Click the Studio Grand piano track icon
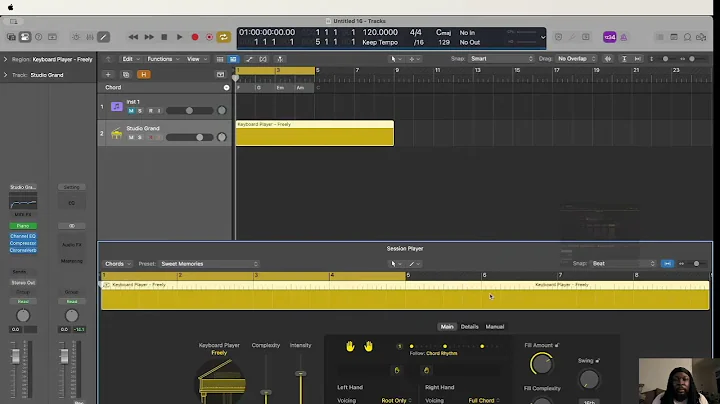The image size is (720, 404). 117,133
